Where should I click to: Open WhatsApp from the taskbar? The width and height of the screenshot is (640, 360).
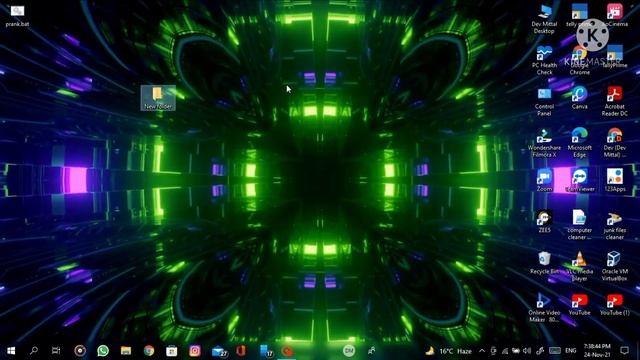click(x=103, y=351)
